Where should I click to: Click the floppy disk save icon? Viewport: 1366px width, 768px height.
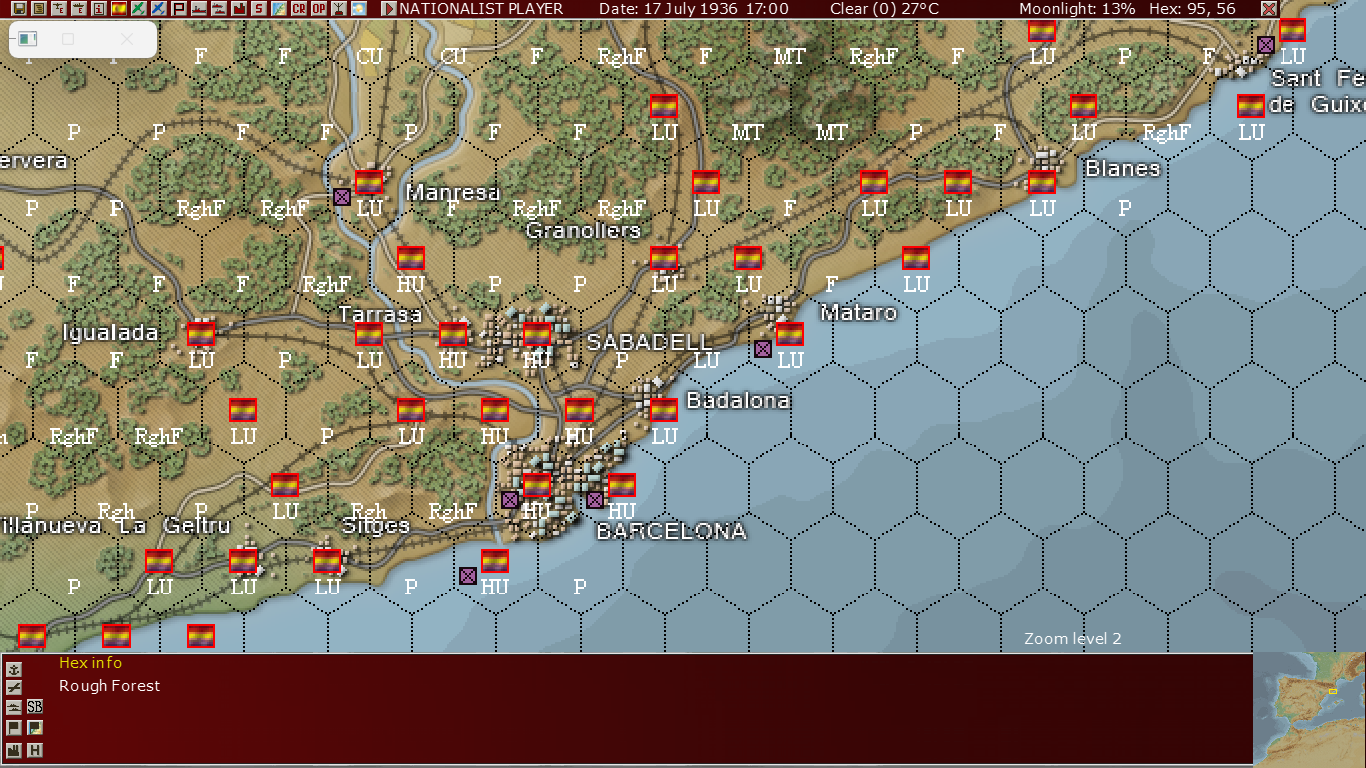coord(19,9)
